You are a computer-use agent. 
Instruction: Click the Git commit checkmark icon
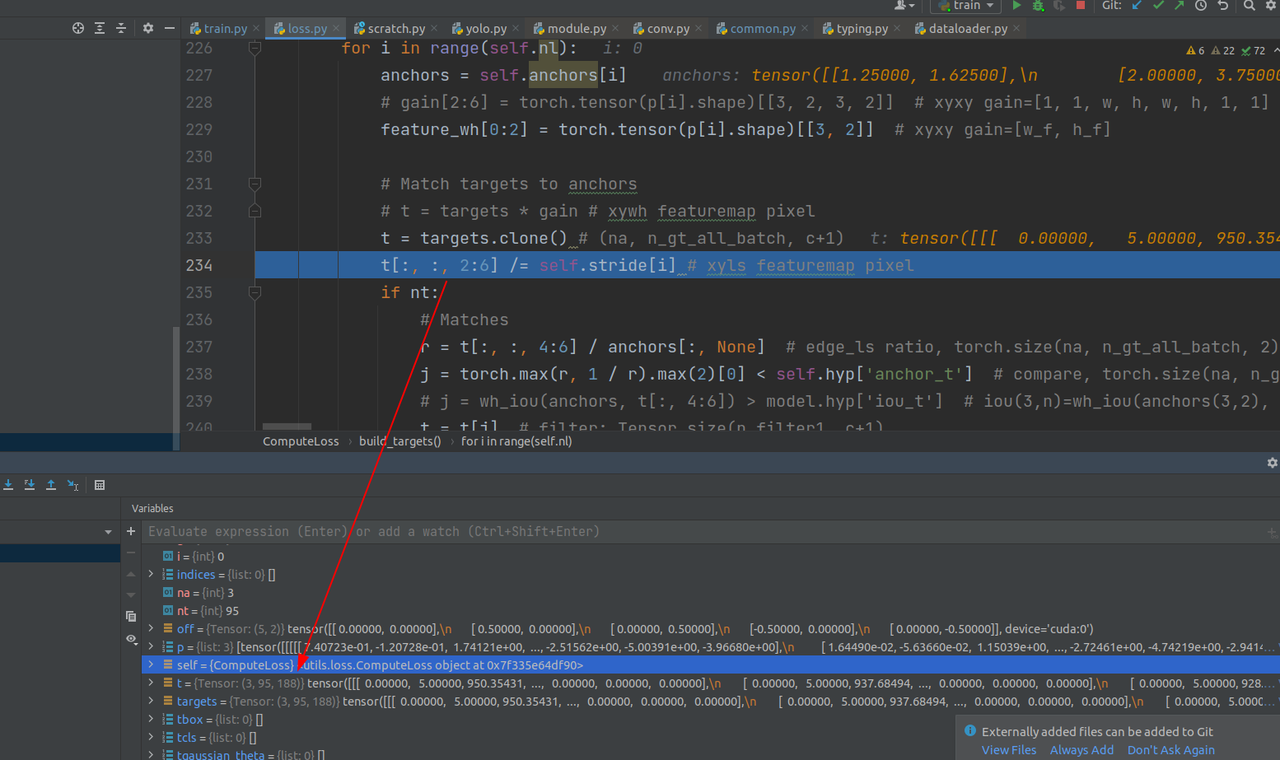point(1158,6)
